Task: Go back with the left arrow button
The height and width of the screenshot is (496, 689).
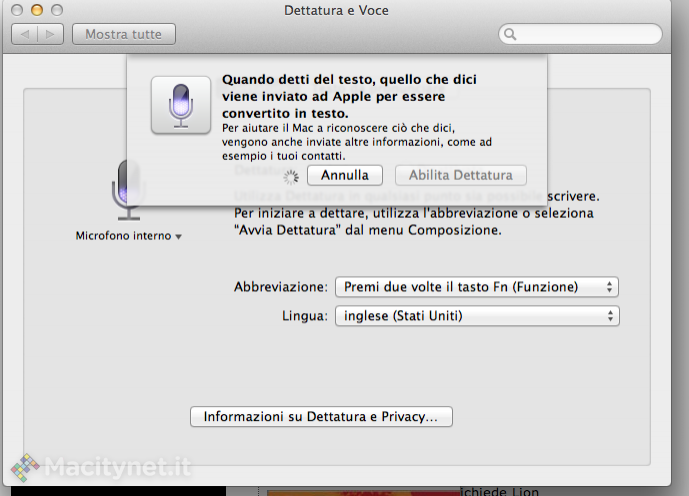Action: 26,34
